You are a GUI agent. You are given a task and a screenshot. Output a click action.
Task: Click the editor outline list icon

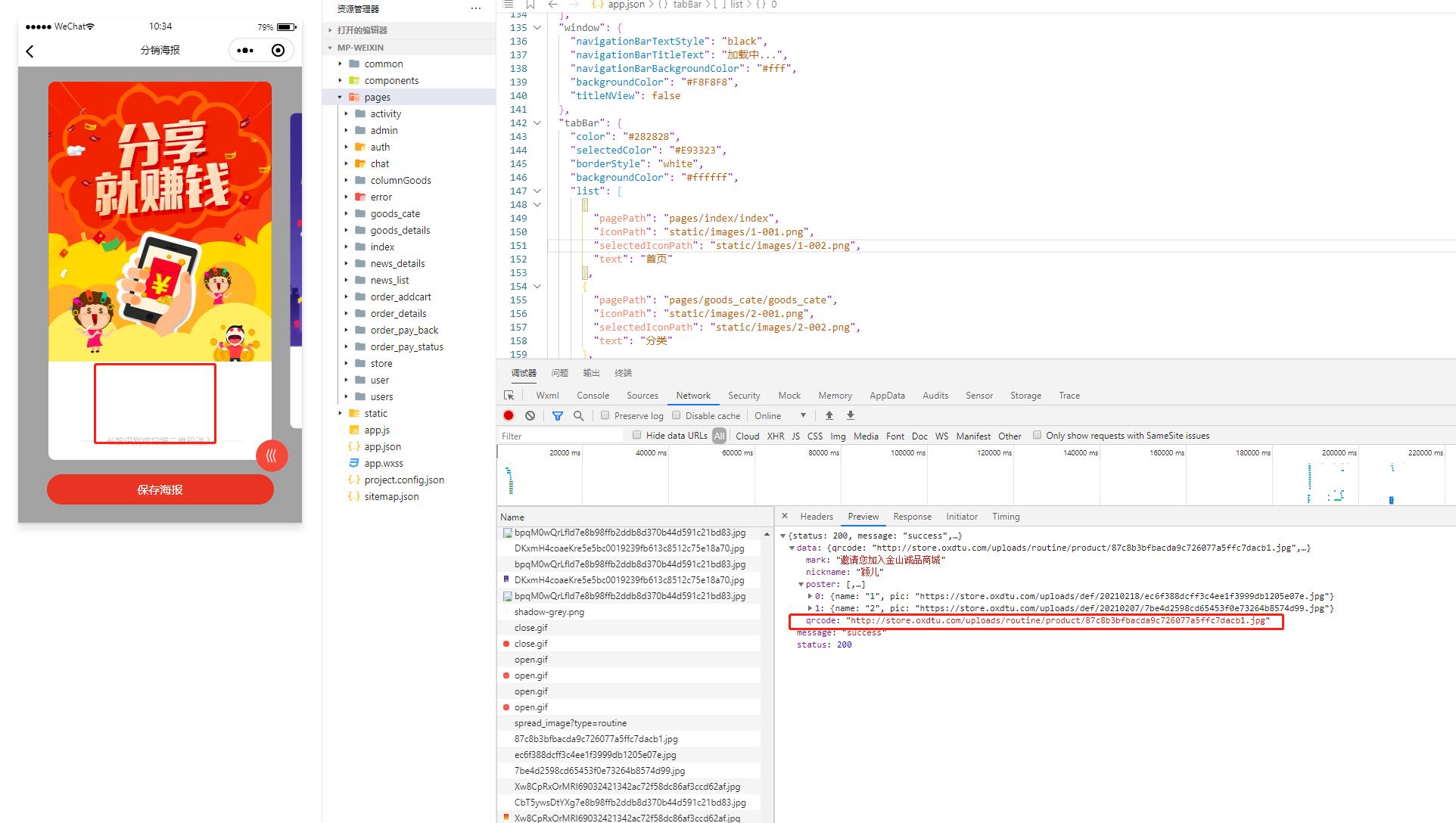pos(508,5)
